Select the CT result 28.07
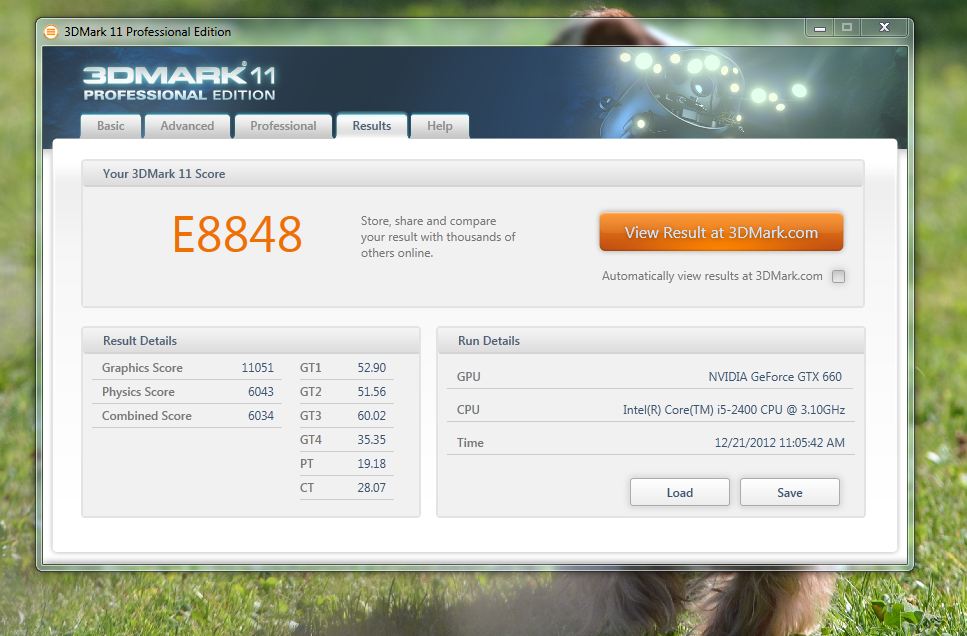Viewport: 967px width, 636px height. (x=372, y=488)
